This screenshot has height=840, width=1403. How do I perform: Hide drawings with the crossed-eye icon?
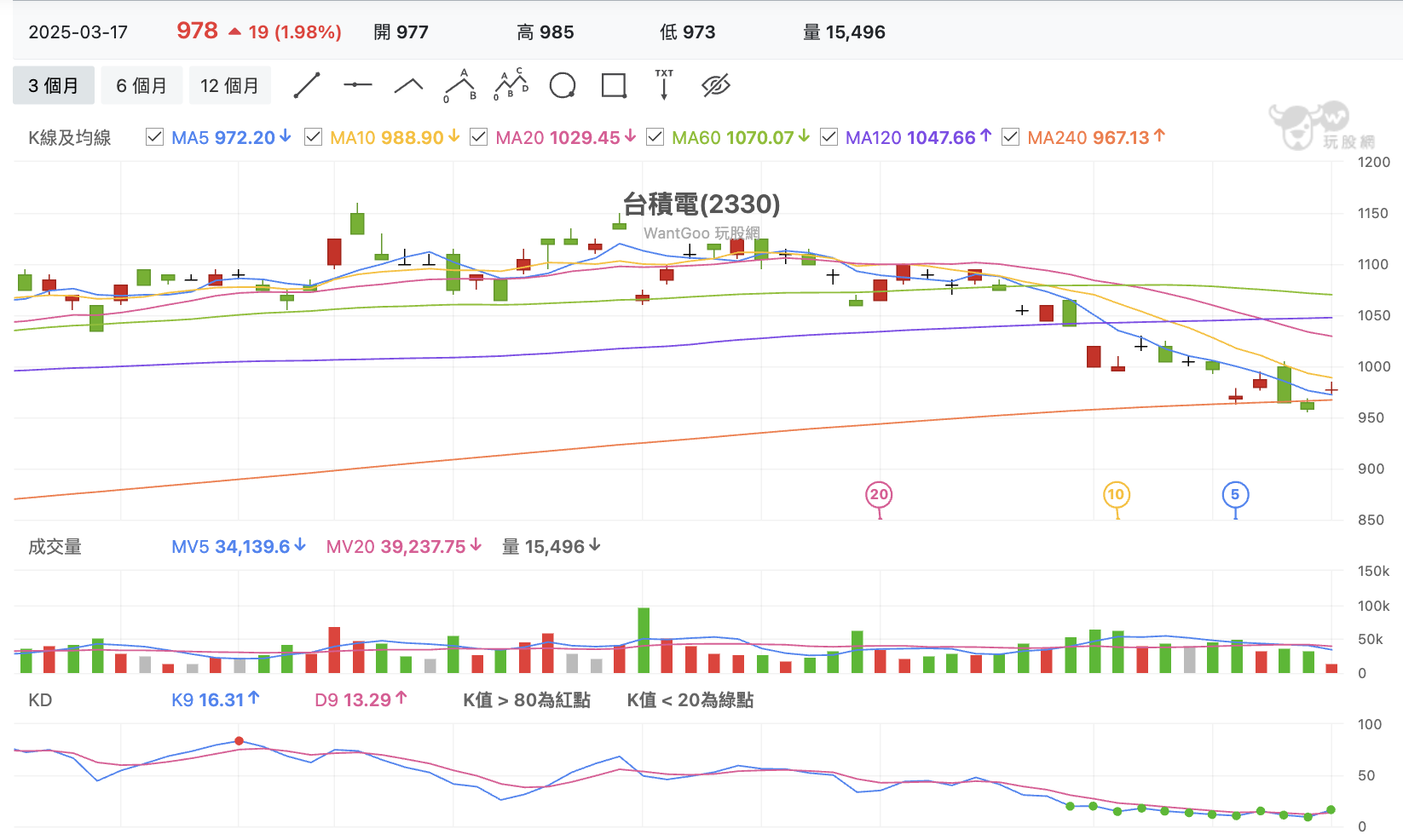(716, 85)
